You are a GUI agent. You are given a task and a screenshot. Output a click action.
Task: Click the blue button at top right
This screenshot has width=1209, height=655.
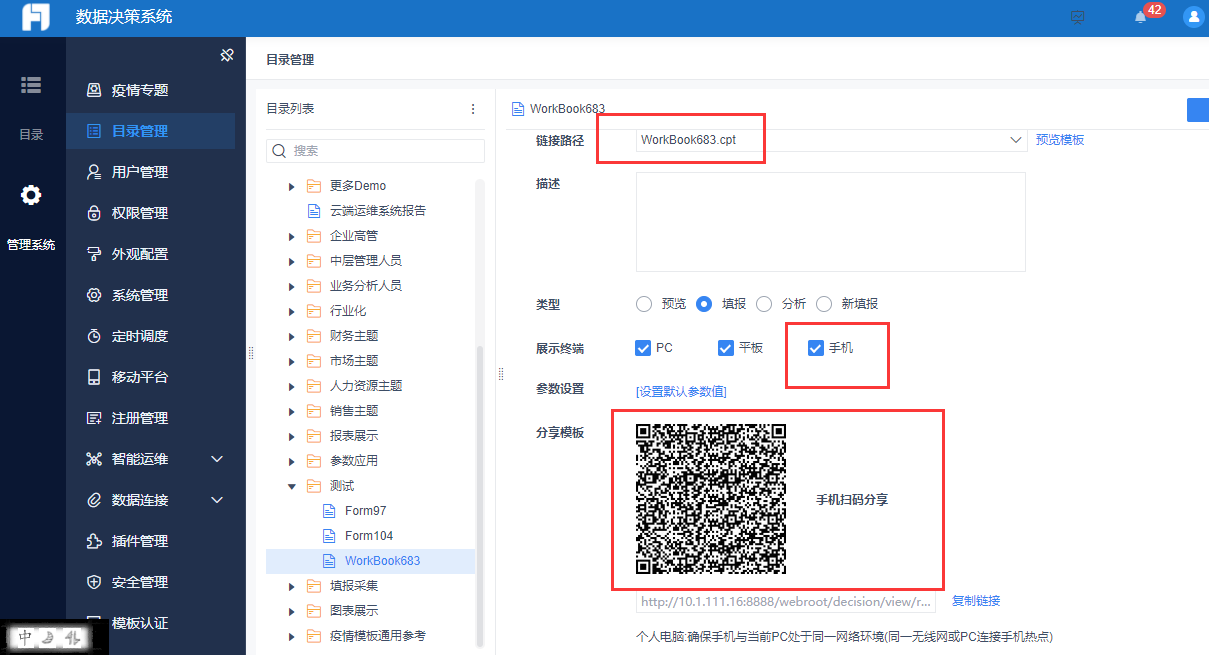click(1198, 110)
